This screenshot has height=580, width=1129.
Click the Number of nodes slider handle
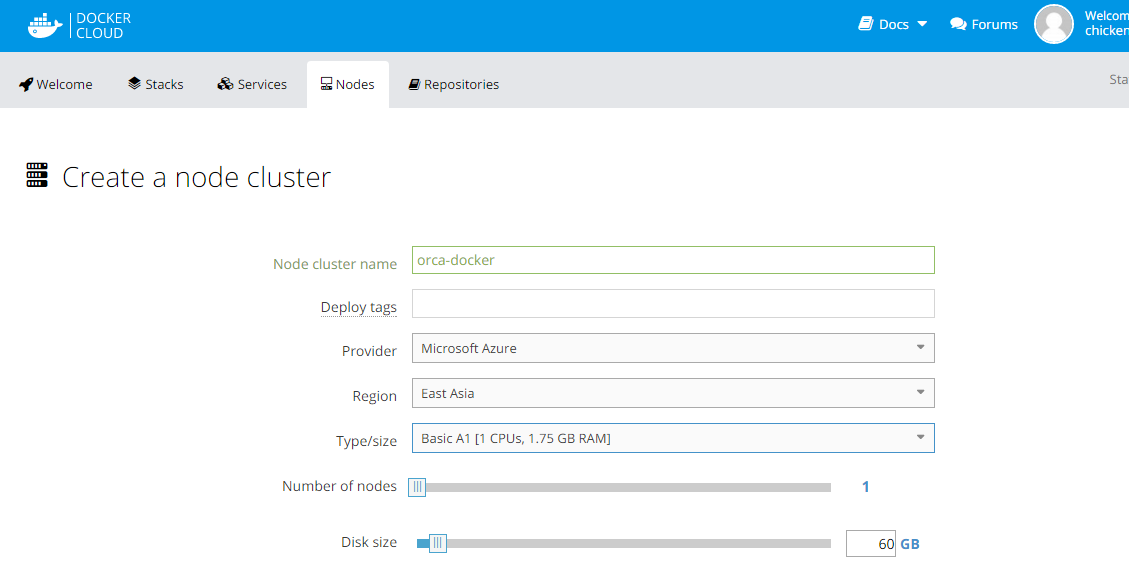(x=417, y=487)
